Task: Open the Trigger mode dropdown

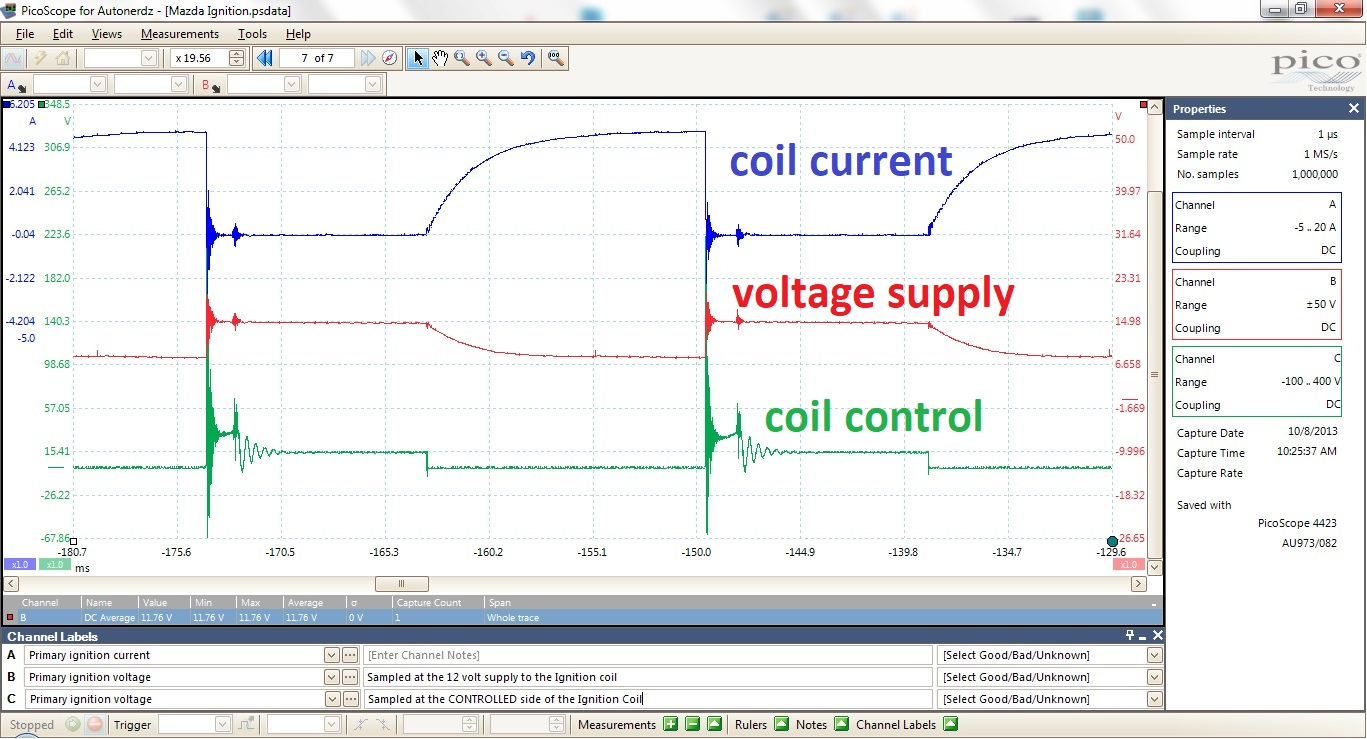Action: [222, 724]
